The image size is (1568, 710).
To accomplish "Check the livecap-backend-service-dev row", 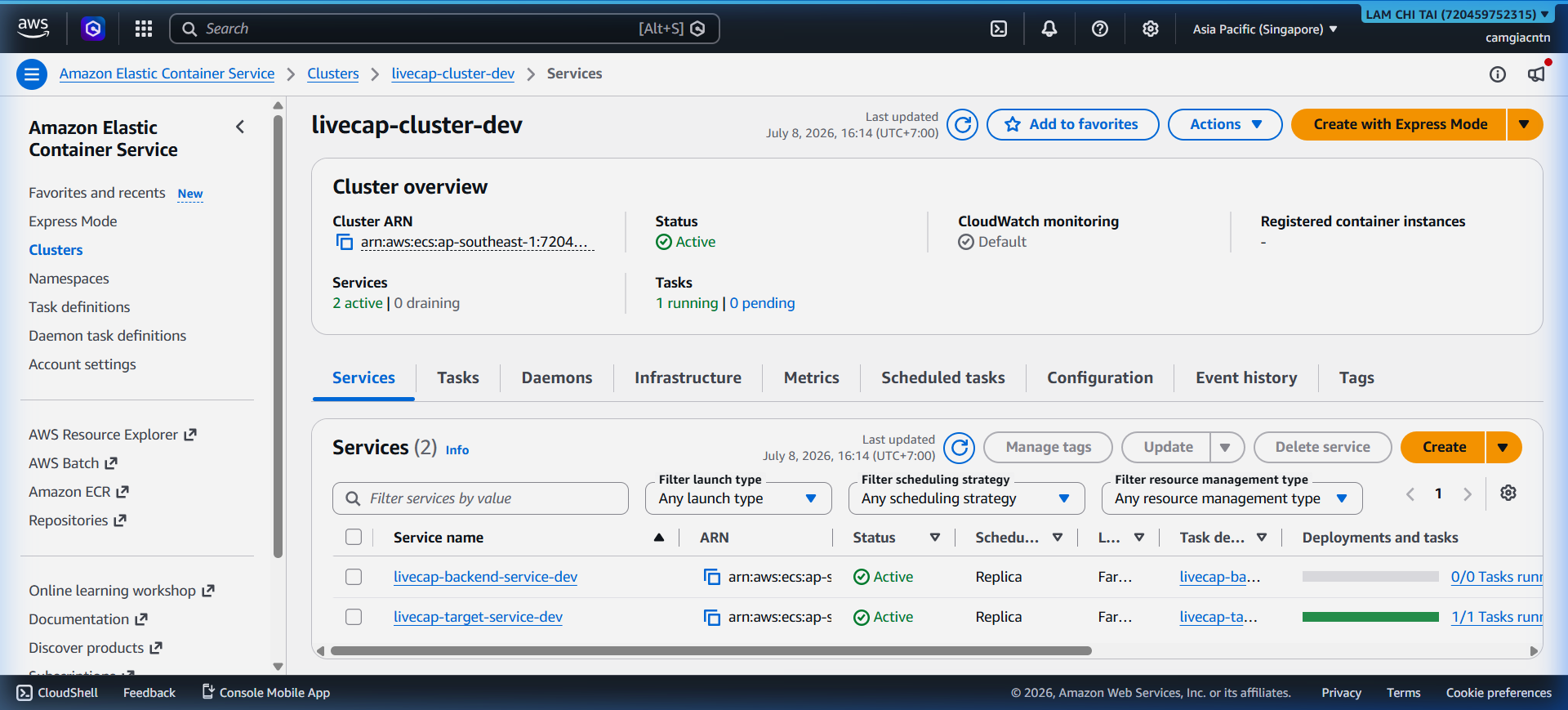I will click(354, 577).
